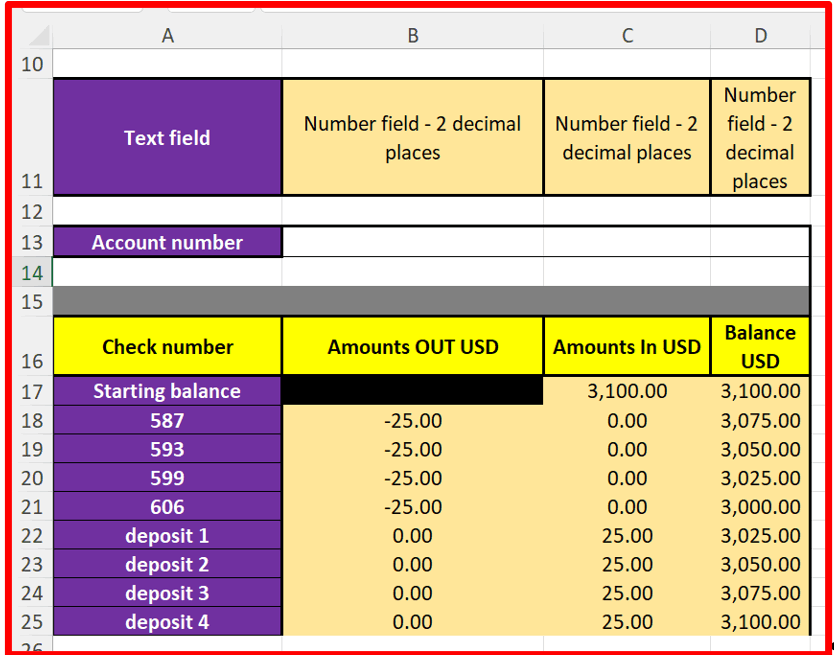Click Amounts In 0.00 for check 587
Screen dimensions: 834x655
[x=627, y=420]
